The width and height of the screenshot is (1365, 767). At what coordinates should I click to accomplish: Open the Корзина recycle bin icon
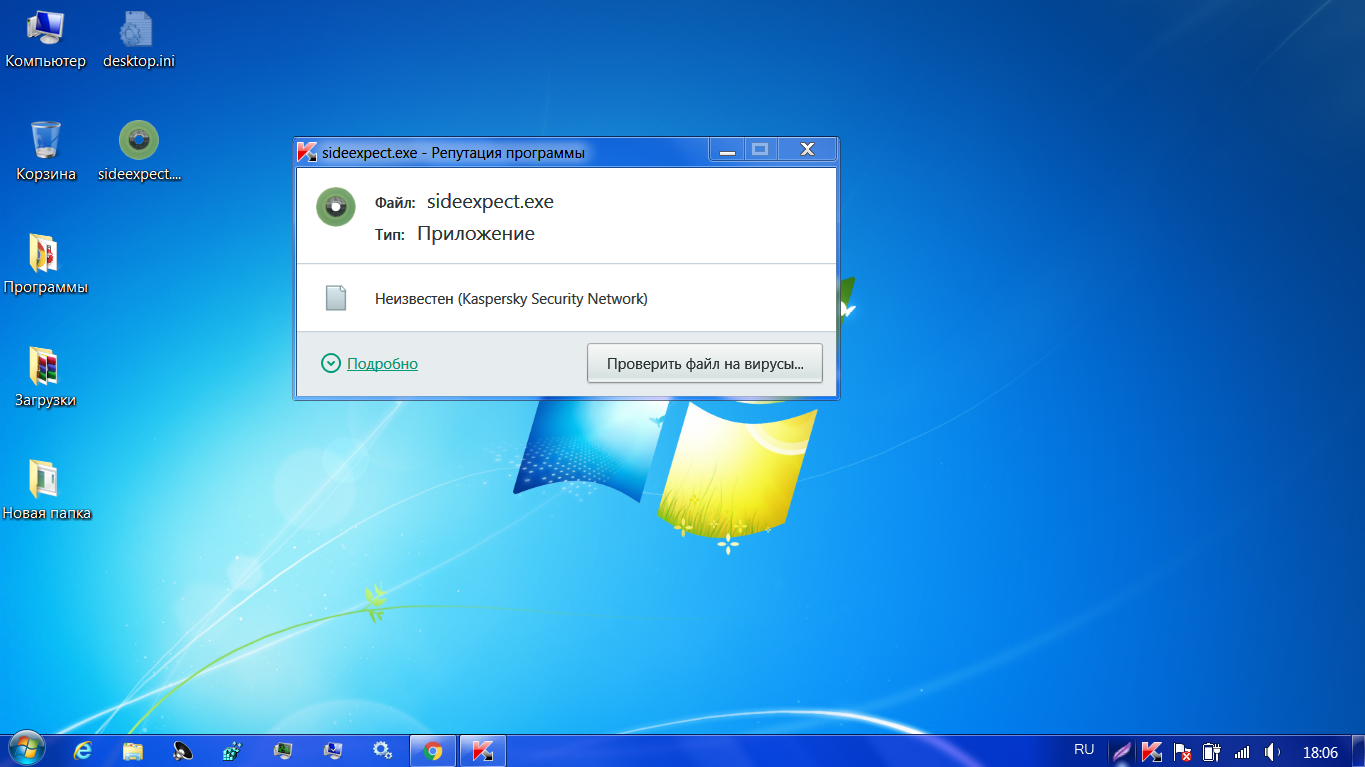(46, 152)
